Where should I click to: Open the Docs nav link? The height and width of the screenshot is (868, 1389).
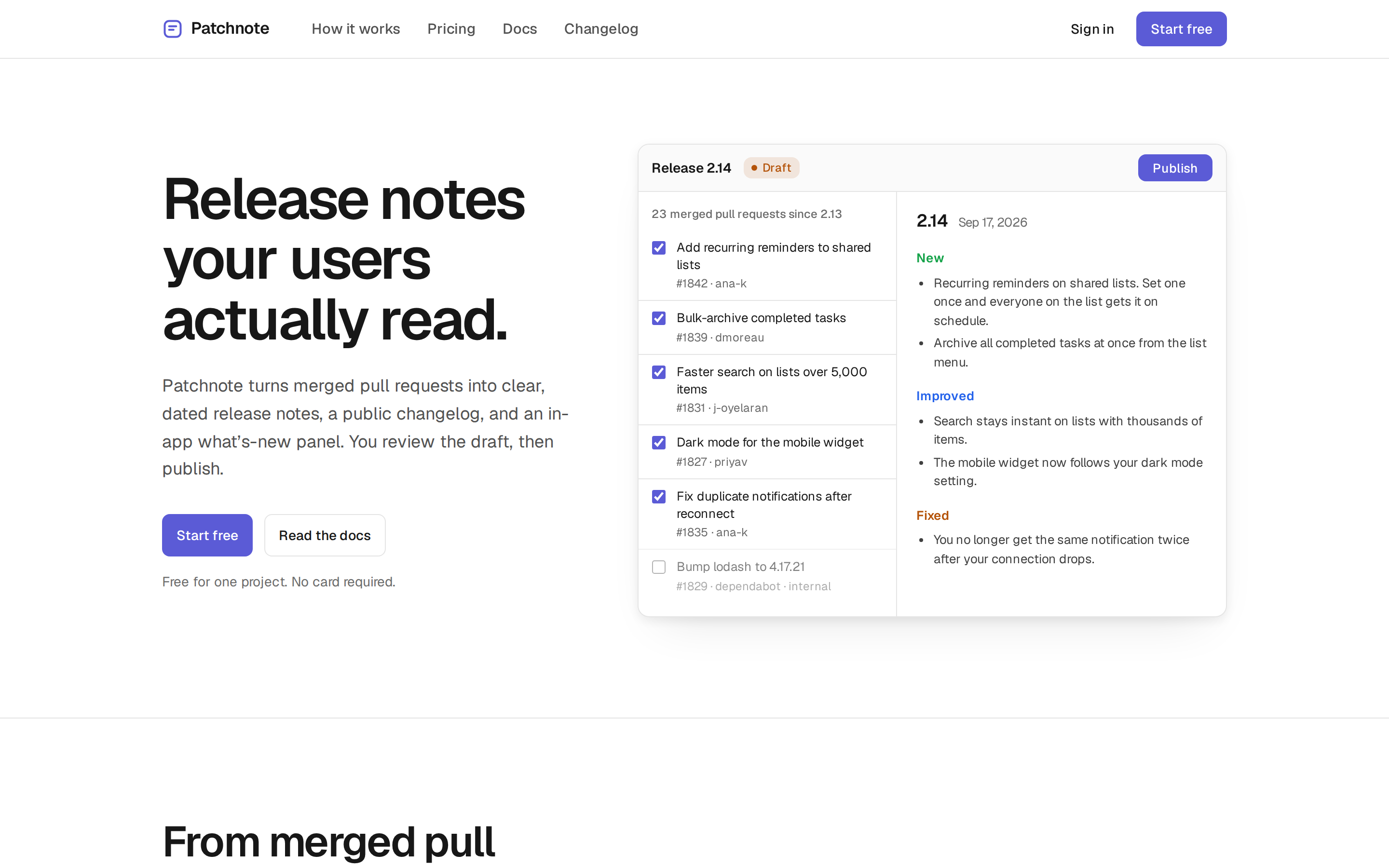point(519,29)
